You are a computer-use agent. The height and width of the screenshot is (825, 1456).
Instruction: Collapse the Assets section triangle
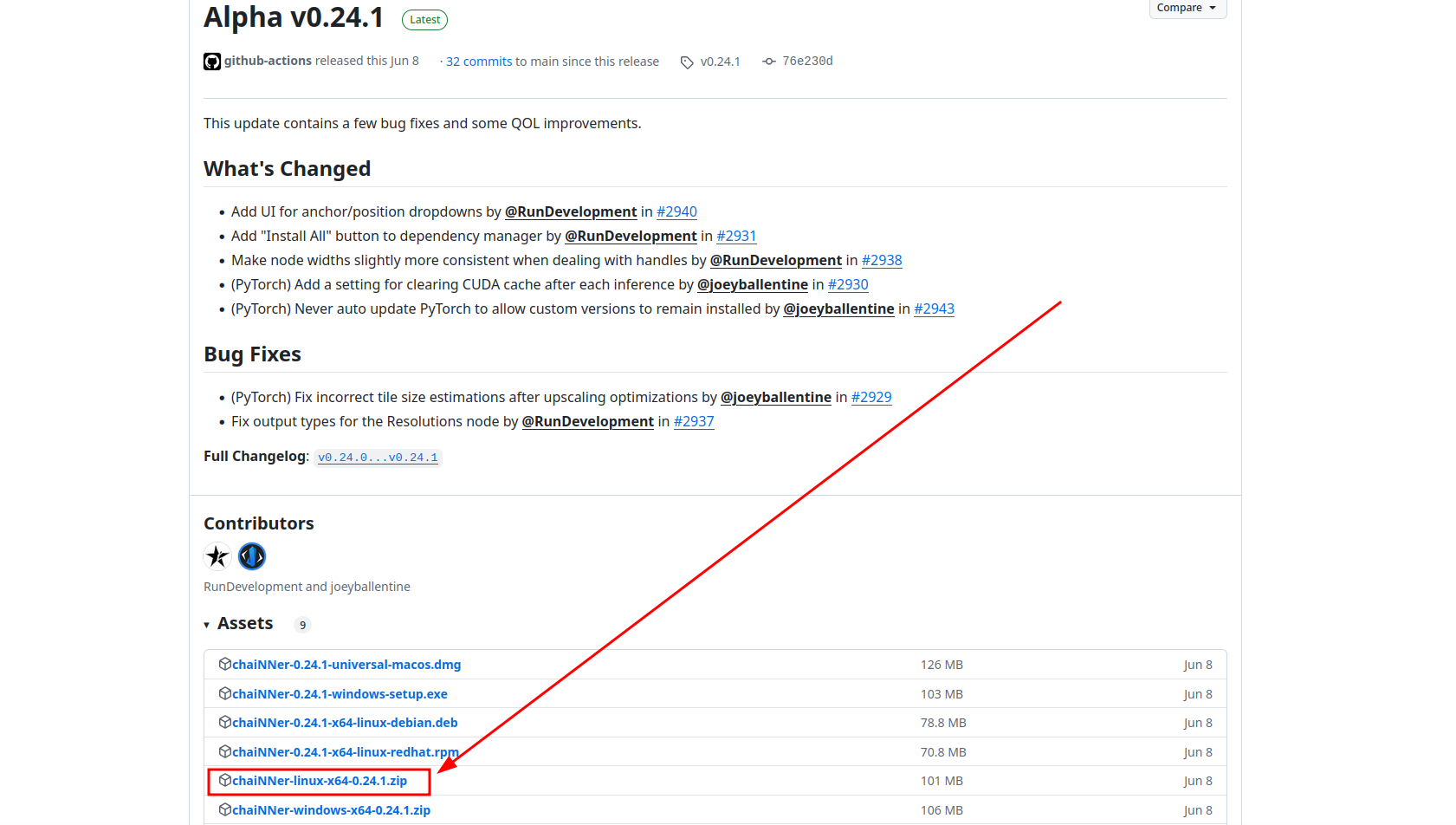coord(207,625)
